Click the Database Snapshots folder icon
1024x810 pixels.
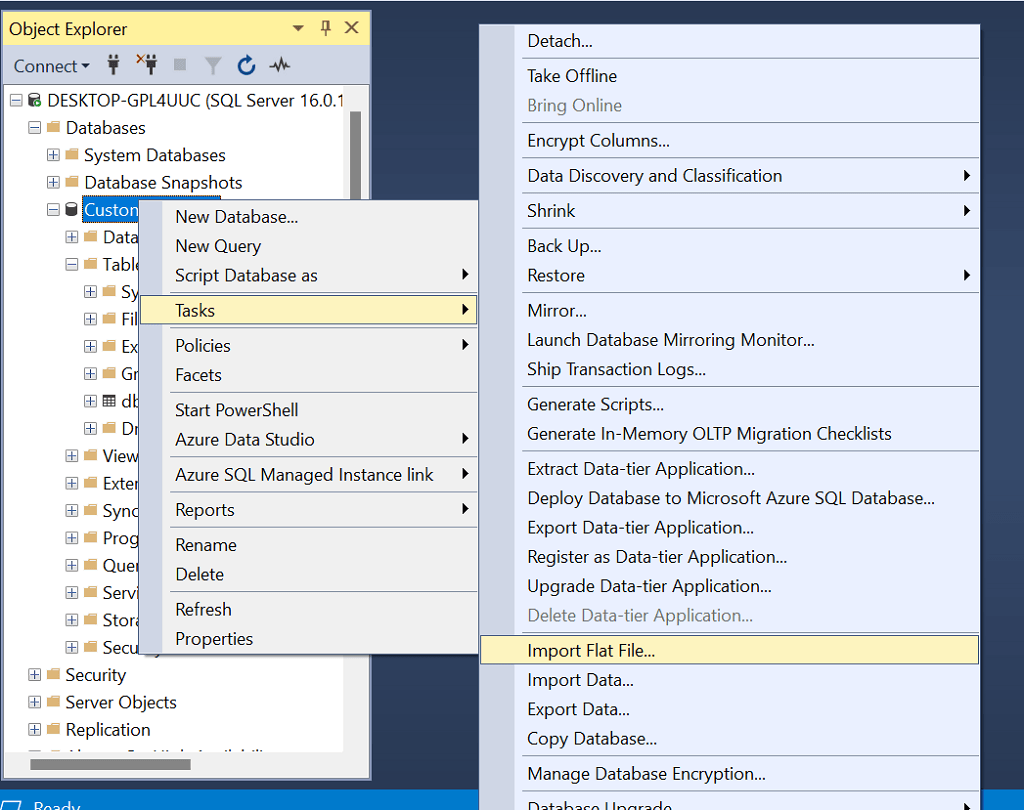[72, 182]
